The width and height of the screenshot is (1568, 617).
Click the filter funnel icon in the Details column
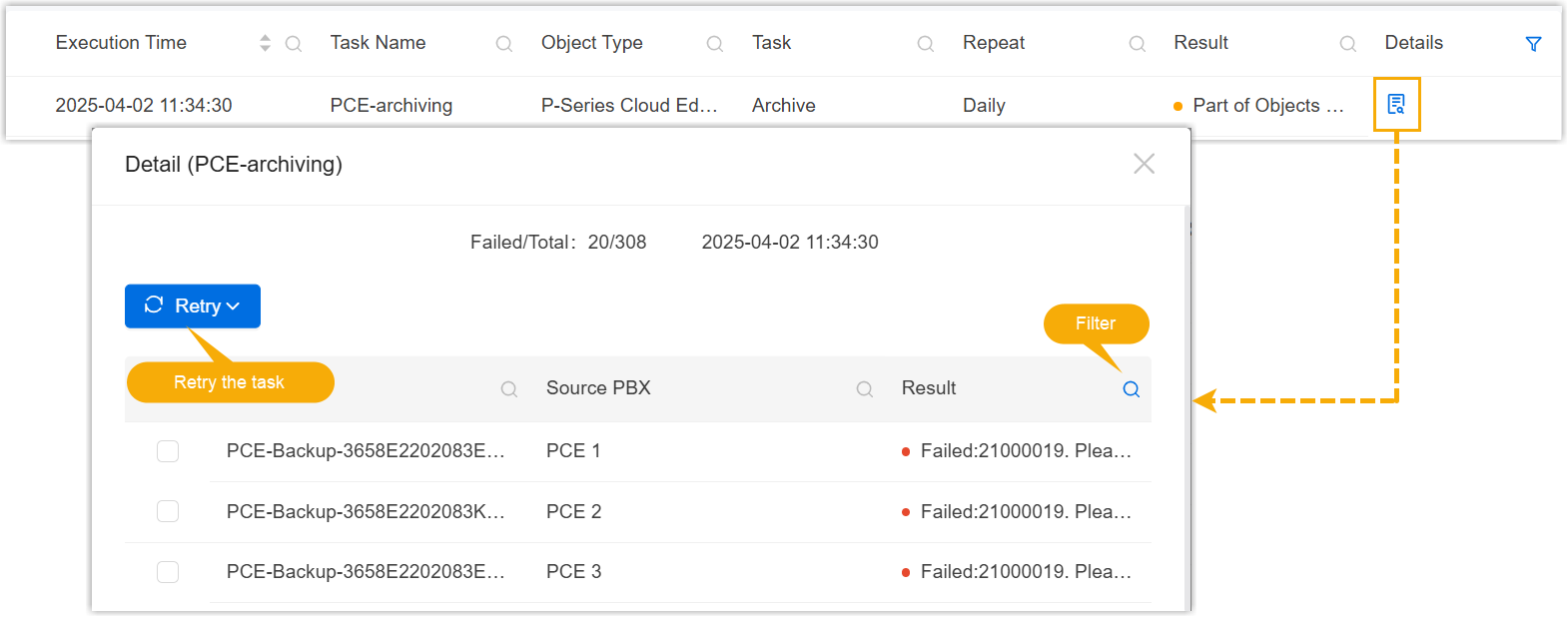click(1533, 44)
